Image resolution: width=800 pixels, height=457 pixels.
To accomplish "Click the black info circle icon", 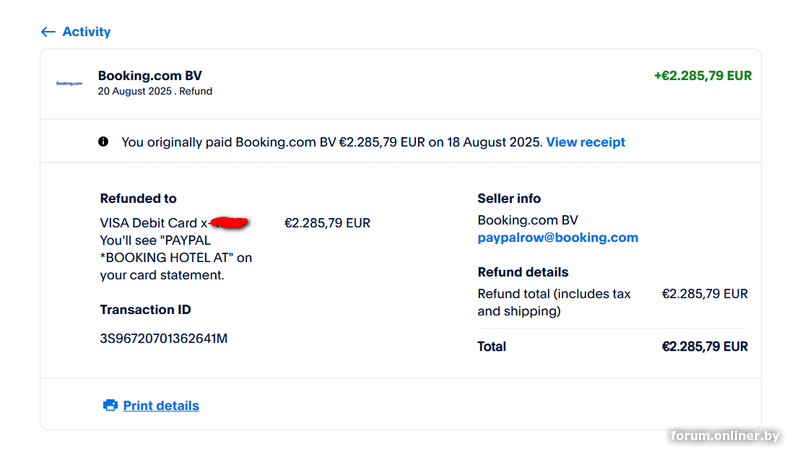I will coord(104,142).
